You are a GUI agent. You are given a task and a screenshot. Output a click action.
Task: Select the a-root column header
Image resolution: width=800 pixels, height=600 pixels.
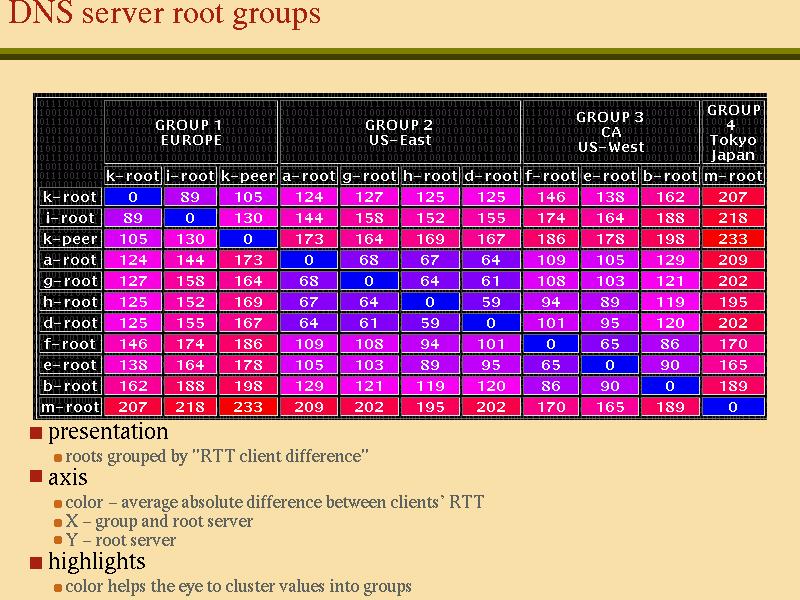(309, 176)
